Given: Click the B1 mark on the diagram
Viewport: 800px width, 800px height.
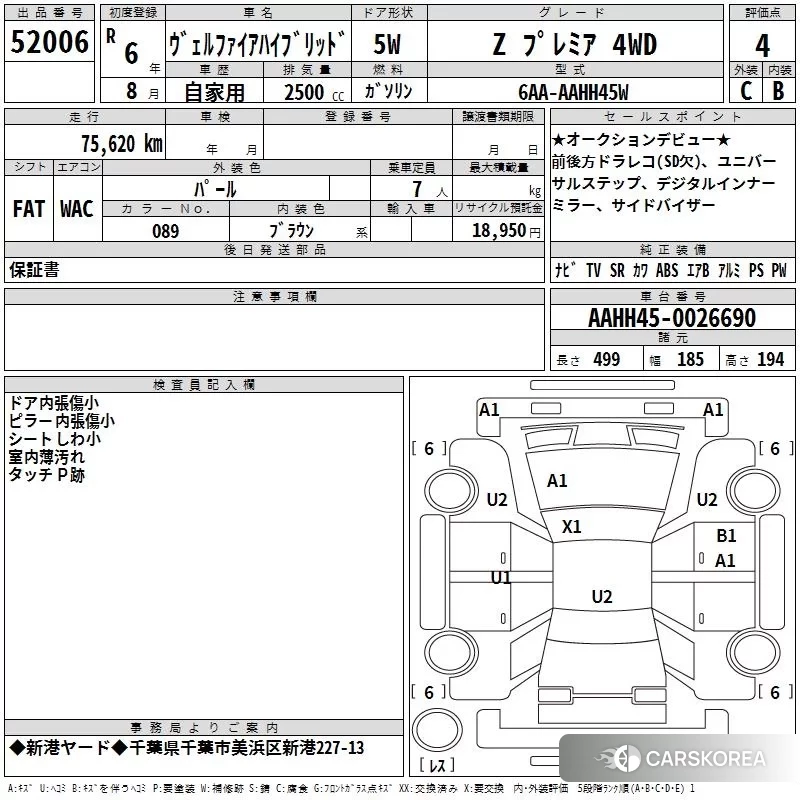Looking at the screenshot, I should [x=726, y=536].
